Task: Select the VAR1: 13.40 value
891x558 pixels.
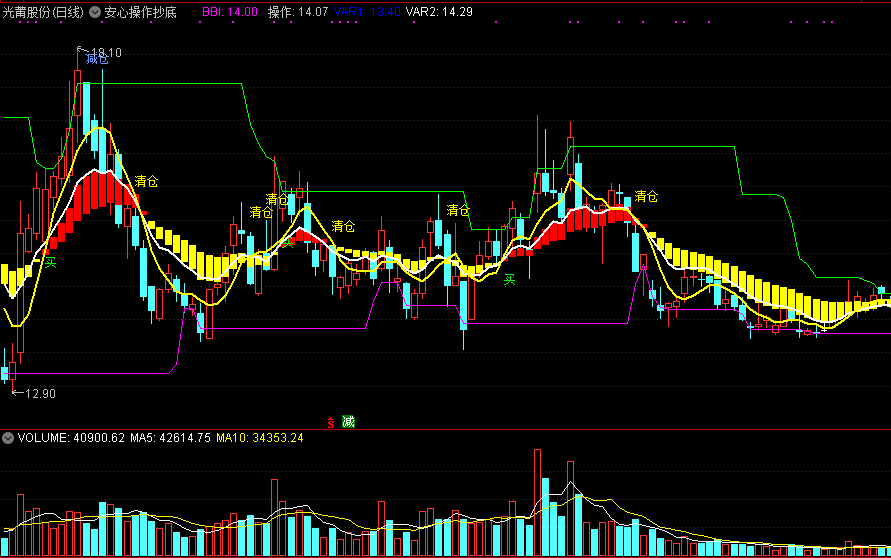Action: point(367,12)
